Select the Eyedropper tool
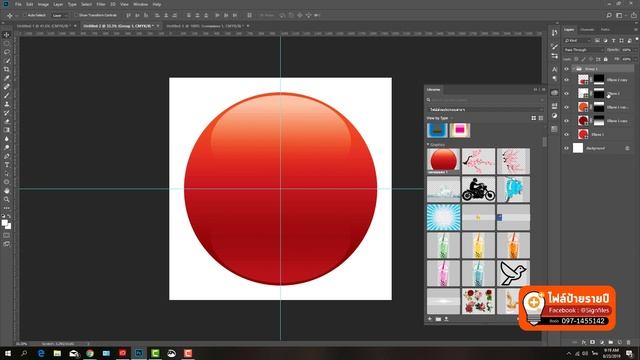This screenshot has height=360, width=640. pos(7,78)
